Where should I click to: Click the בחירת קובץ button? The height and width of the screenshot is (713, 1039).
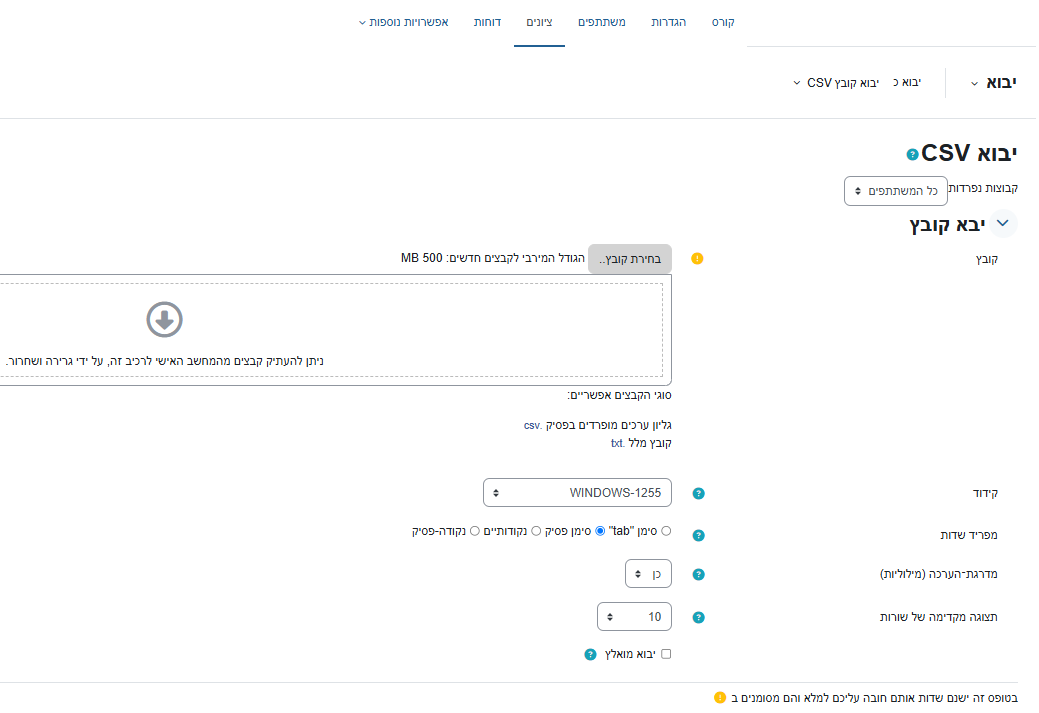point(630,259)
